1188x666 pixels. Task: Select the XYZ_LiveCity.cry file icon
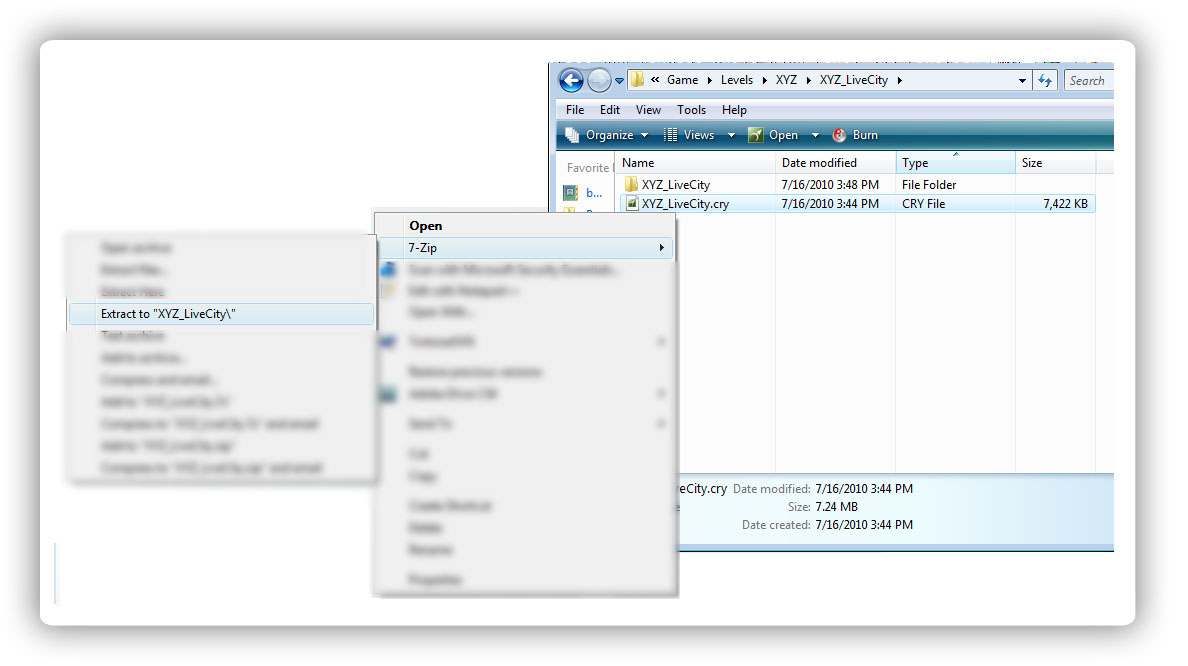[632, 204]
